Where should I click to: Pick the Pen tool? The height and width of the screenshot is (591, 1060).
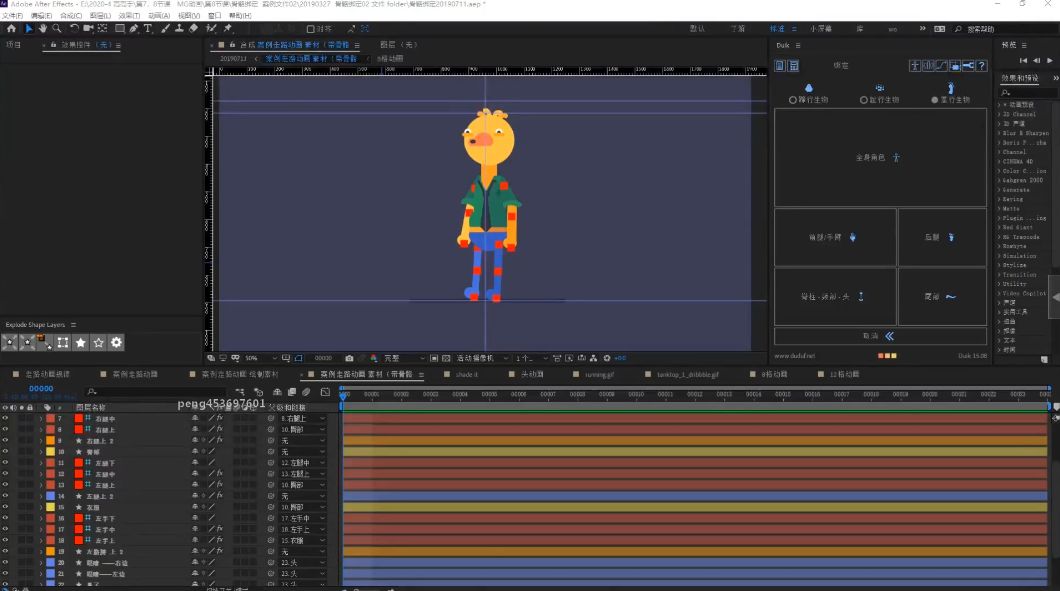point(134,29)
